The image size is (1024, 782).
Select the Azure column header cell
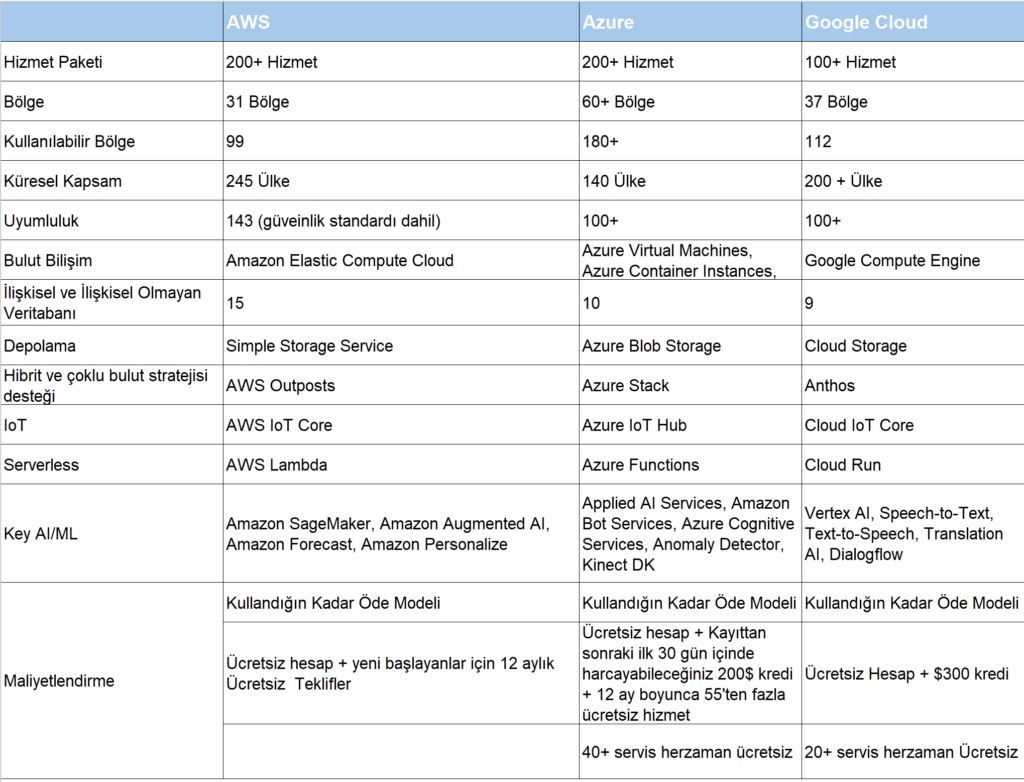[690, 22]
